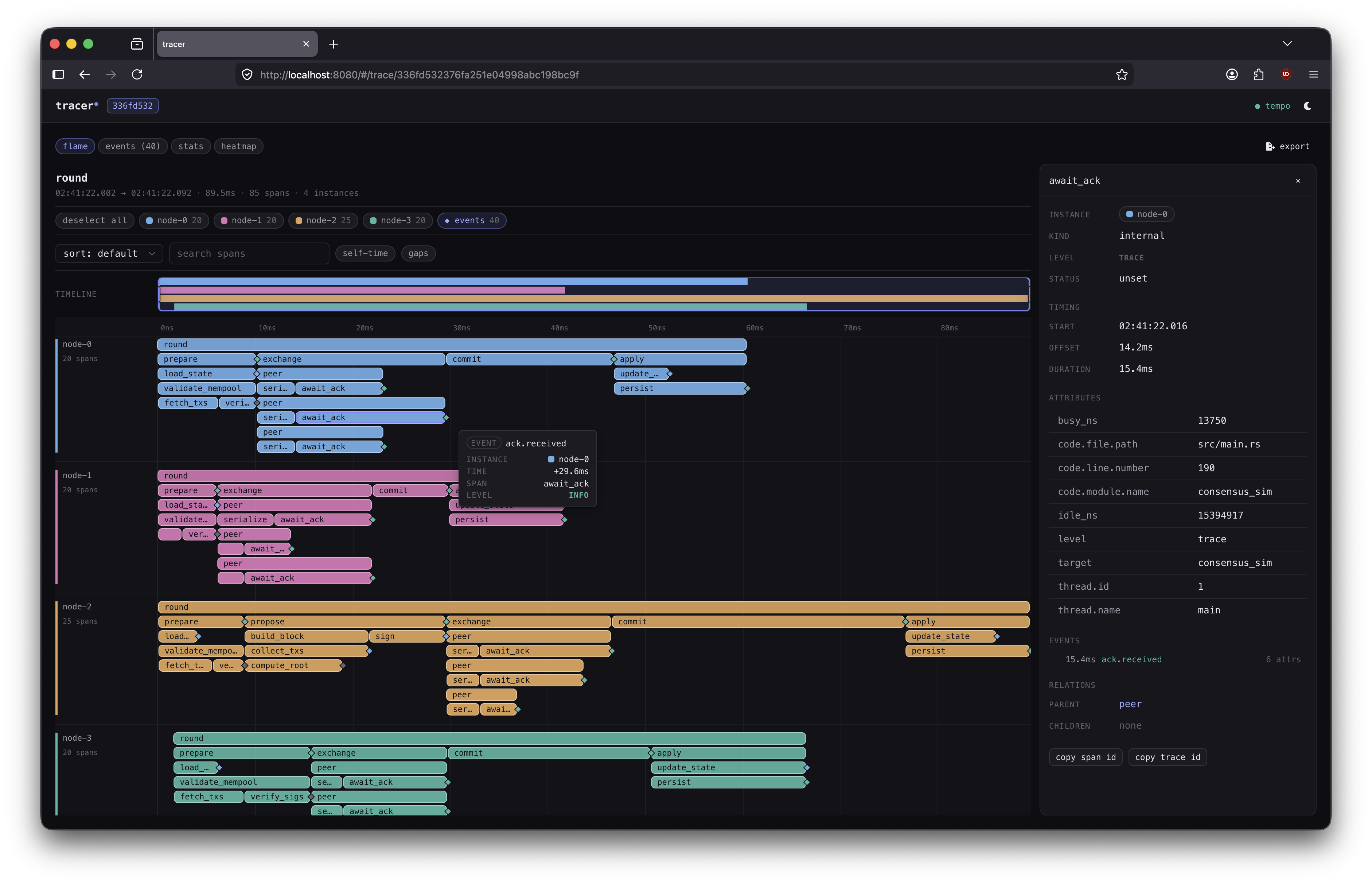
Task: Bookmark this page with star icon
Action: tap(1122, 75)
